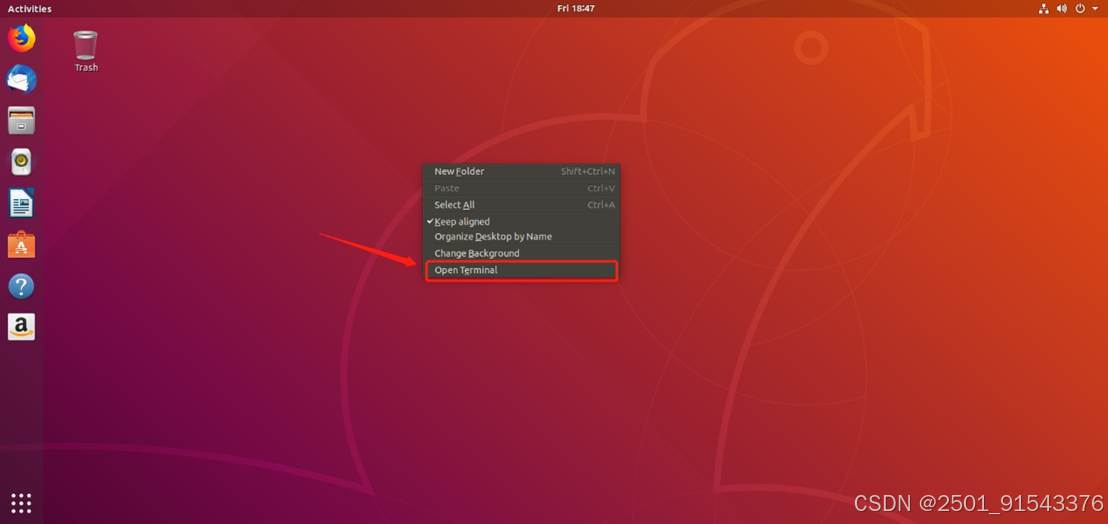Launch Amazon from the dock
This screenshot has height=524, width=1108.
coord(21,327)
